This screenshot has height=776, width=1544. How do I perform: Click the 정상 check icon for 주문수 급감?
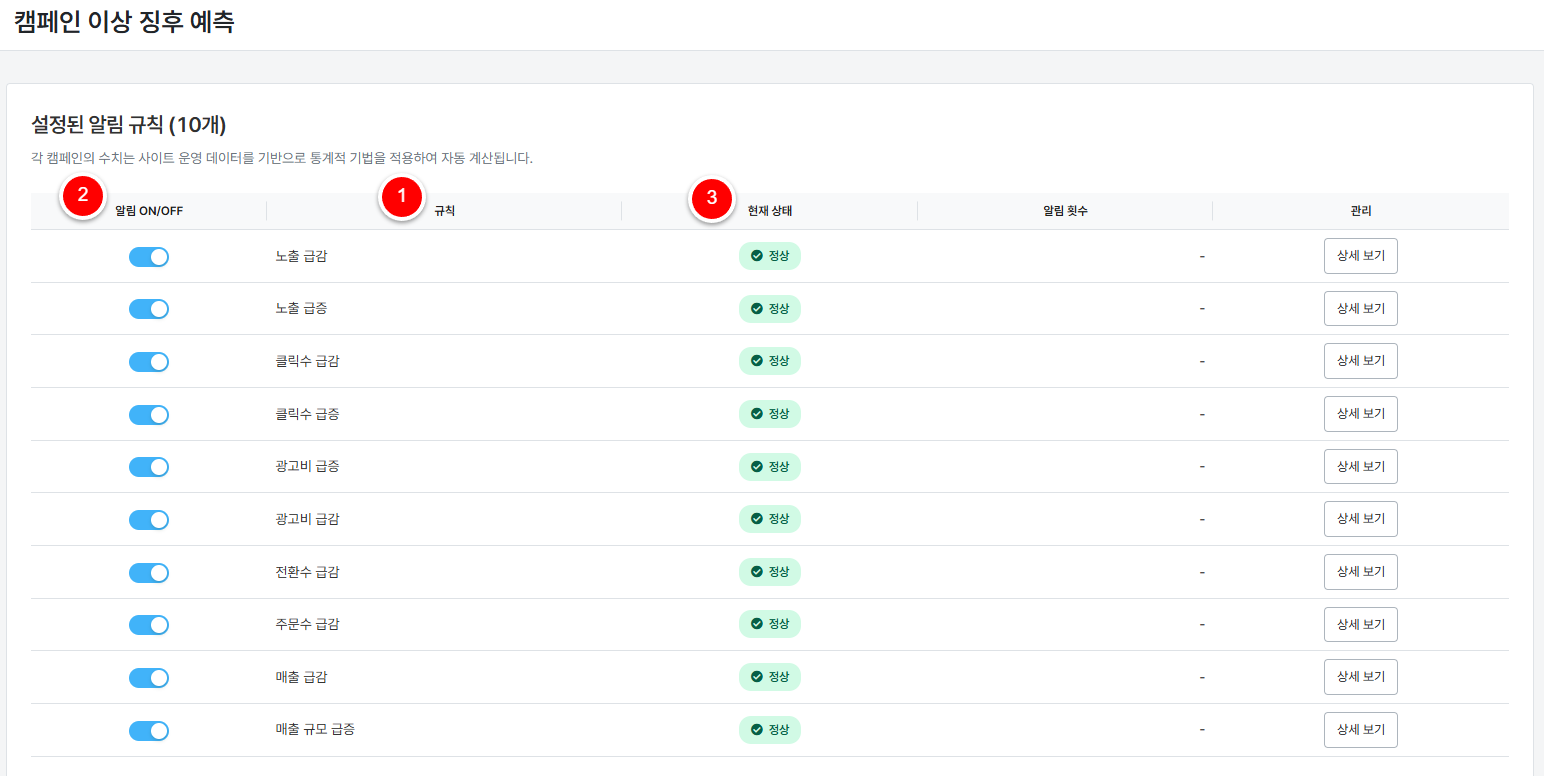(x=757, y=624)
